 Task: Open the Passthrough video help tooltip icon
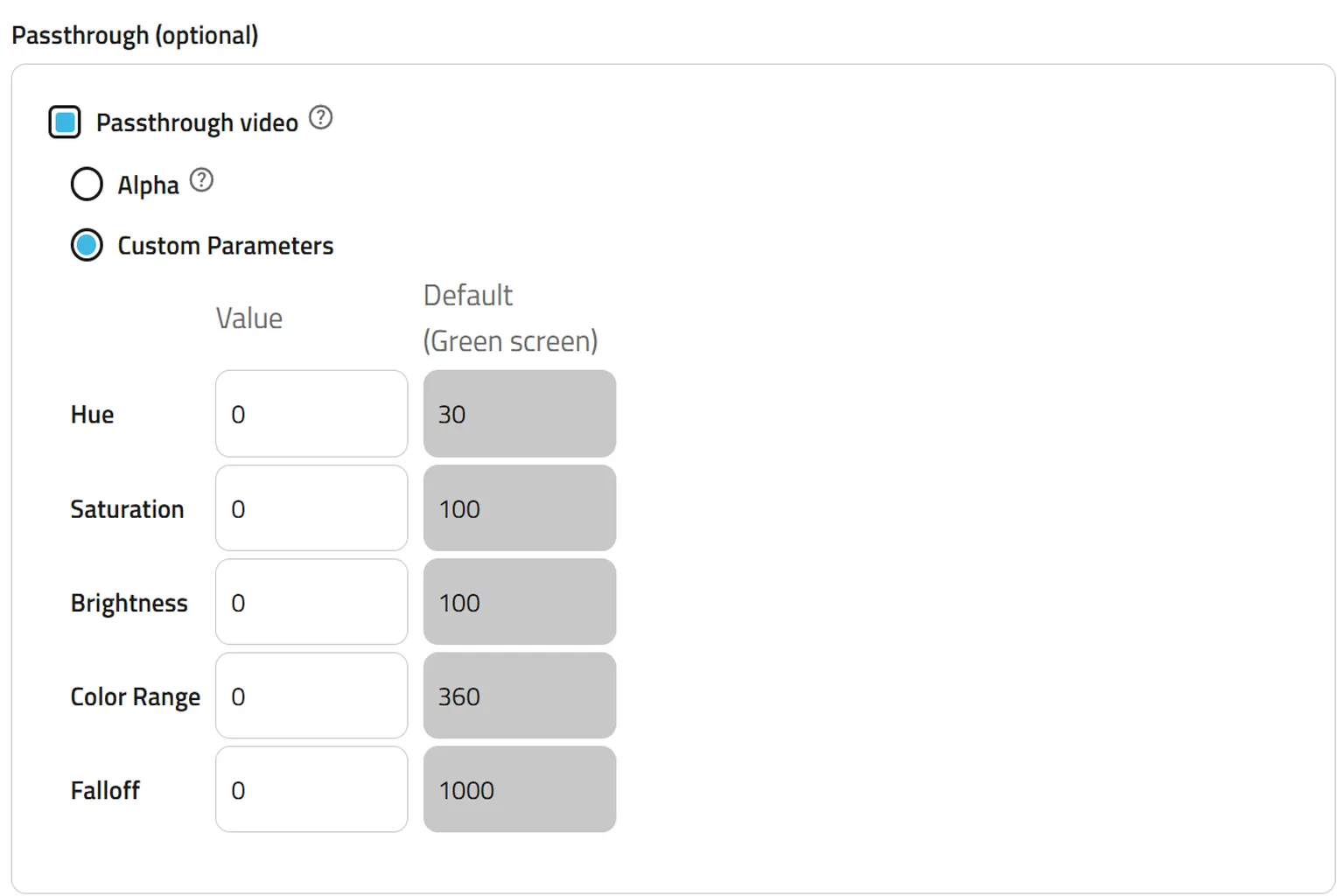tap(321, 117)
